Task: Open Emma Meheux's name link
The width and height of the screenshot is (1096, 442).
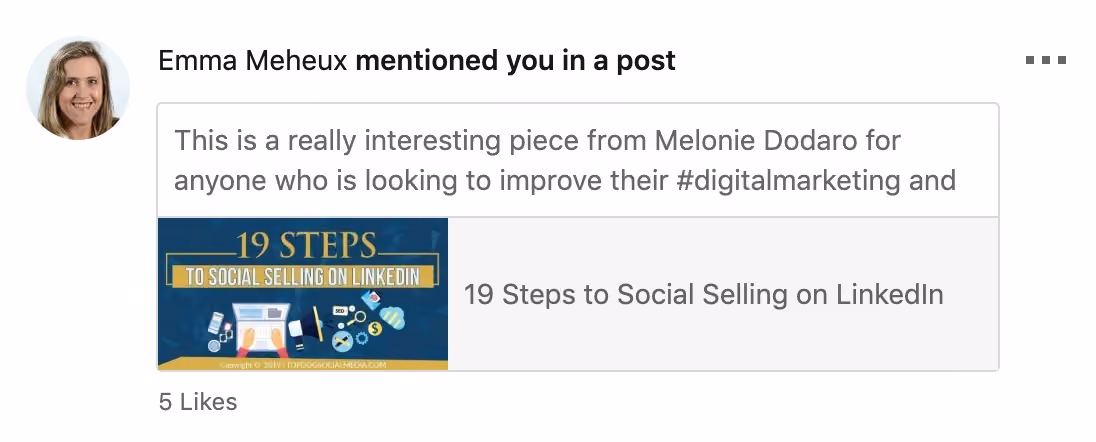Action: click(x=252, y=61)
